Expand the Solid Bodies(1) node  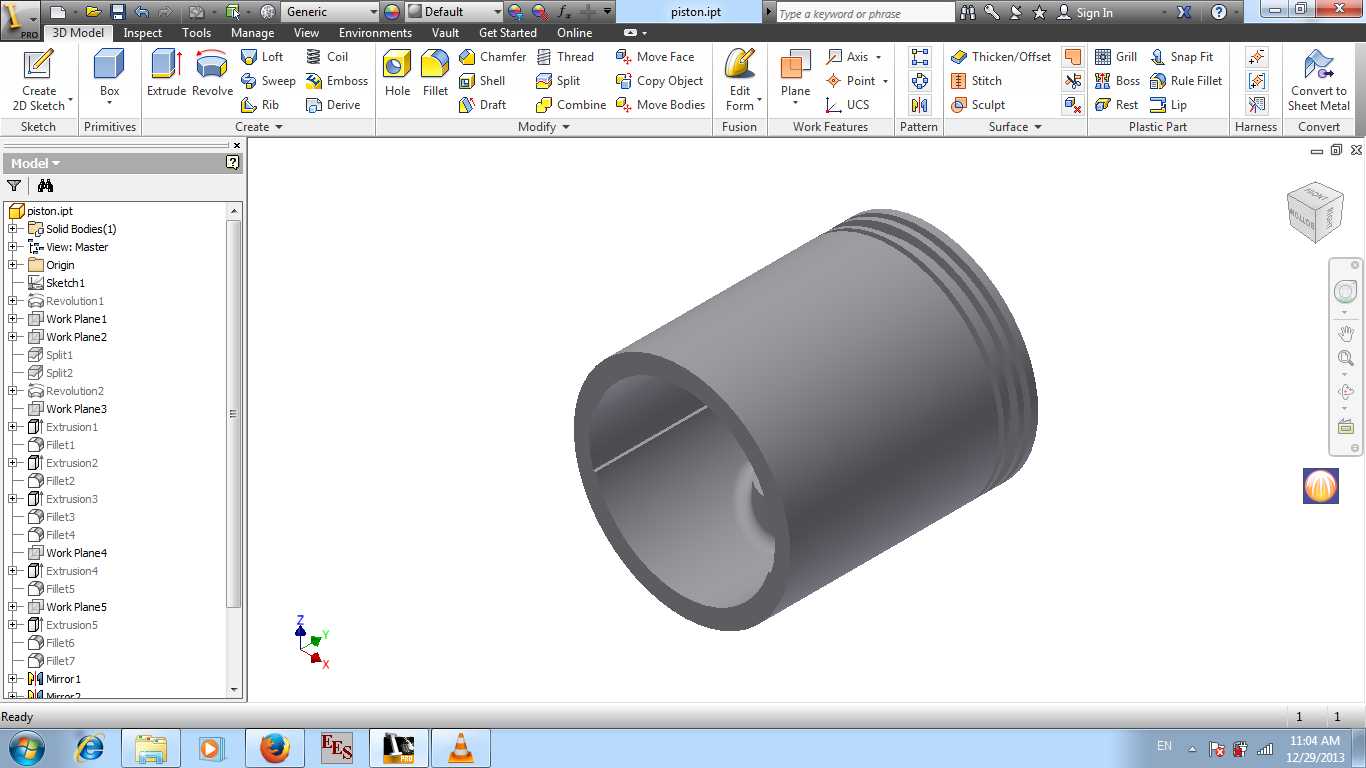pos(14,229)
